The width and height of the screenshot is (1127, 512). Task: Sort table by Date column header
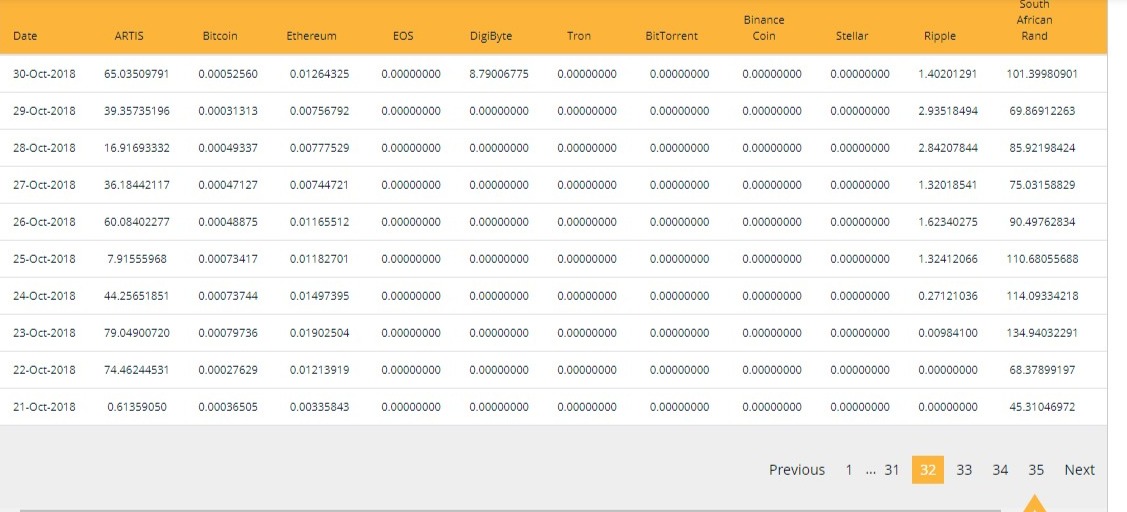(x=25, y=36)
